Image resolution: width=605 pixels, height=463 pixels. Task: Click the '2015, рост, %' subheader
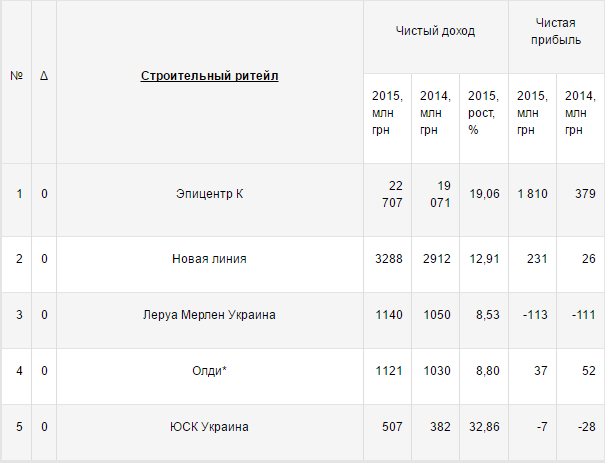tap(483, 113)
